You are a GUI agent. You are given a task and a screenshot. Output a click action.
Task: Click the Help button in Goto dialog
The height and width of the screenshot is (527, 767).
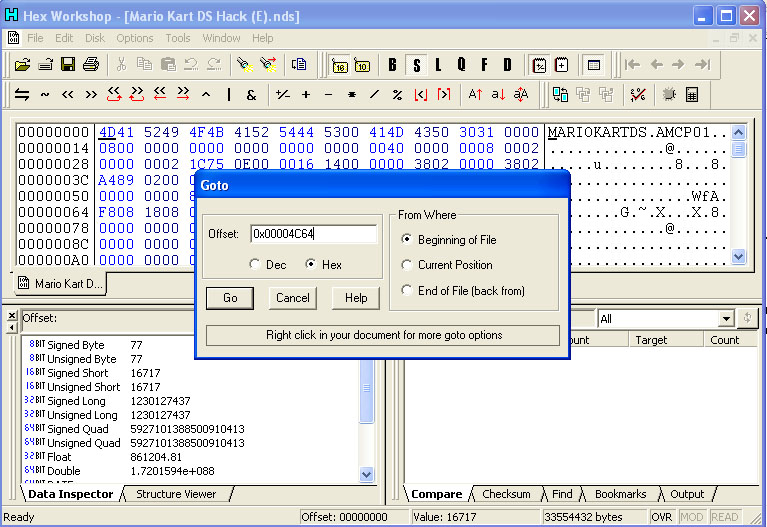pyautogui.click(x=356, y=298)
